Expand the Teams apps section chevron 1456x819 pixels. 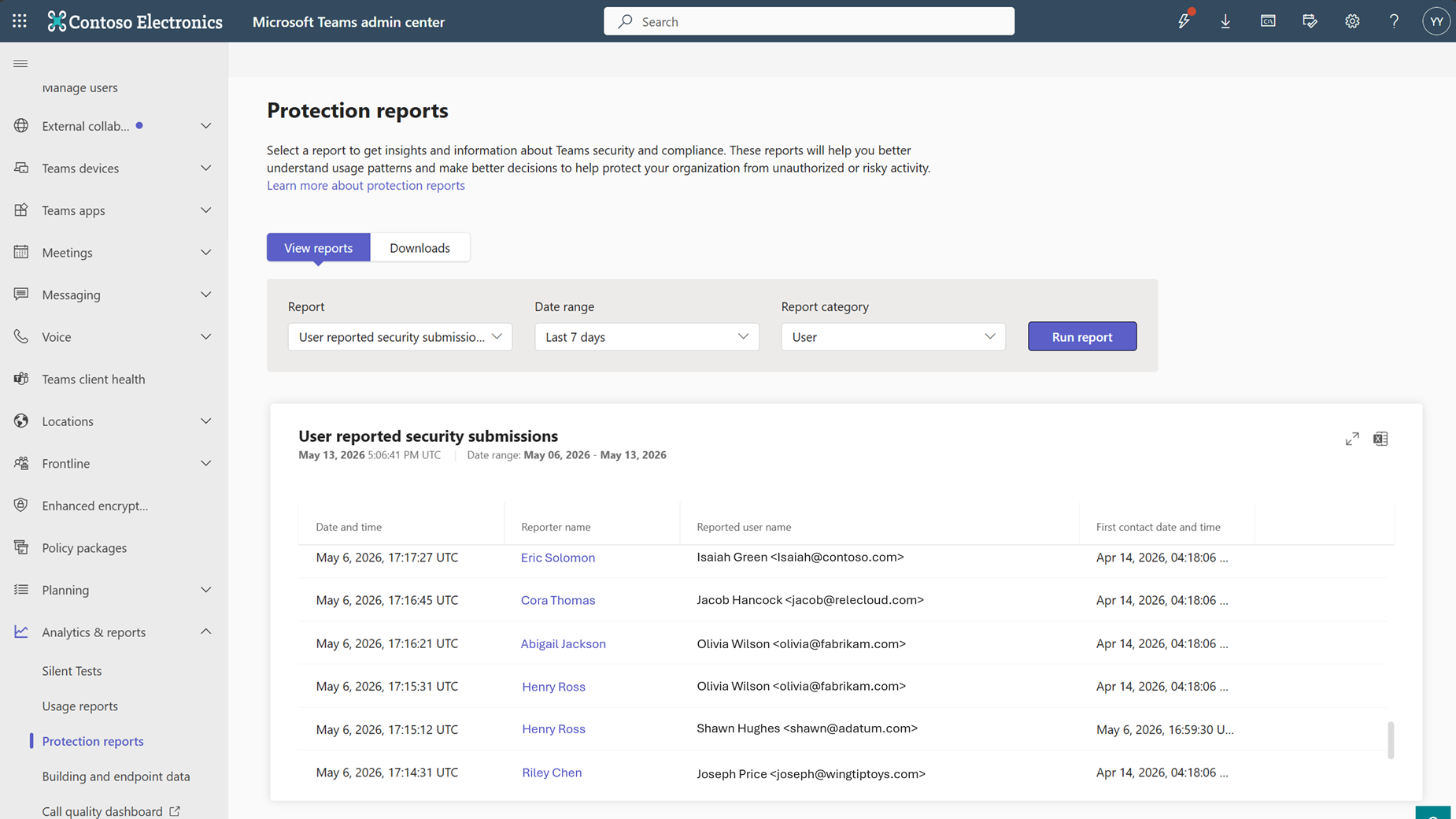[x=205, y=210]
